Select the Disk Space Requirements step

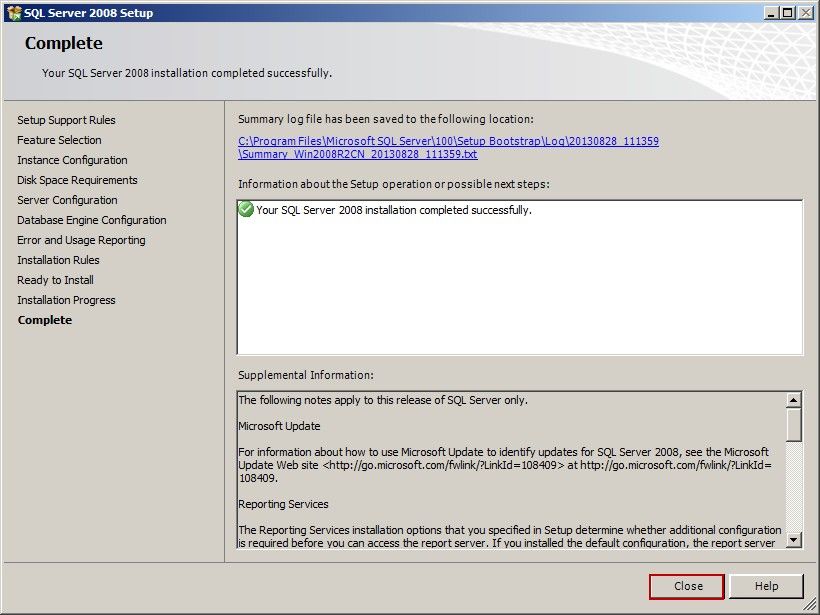click(77, 180)
